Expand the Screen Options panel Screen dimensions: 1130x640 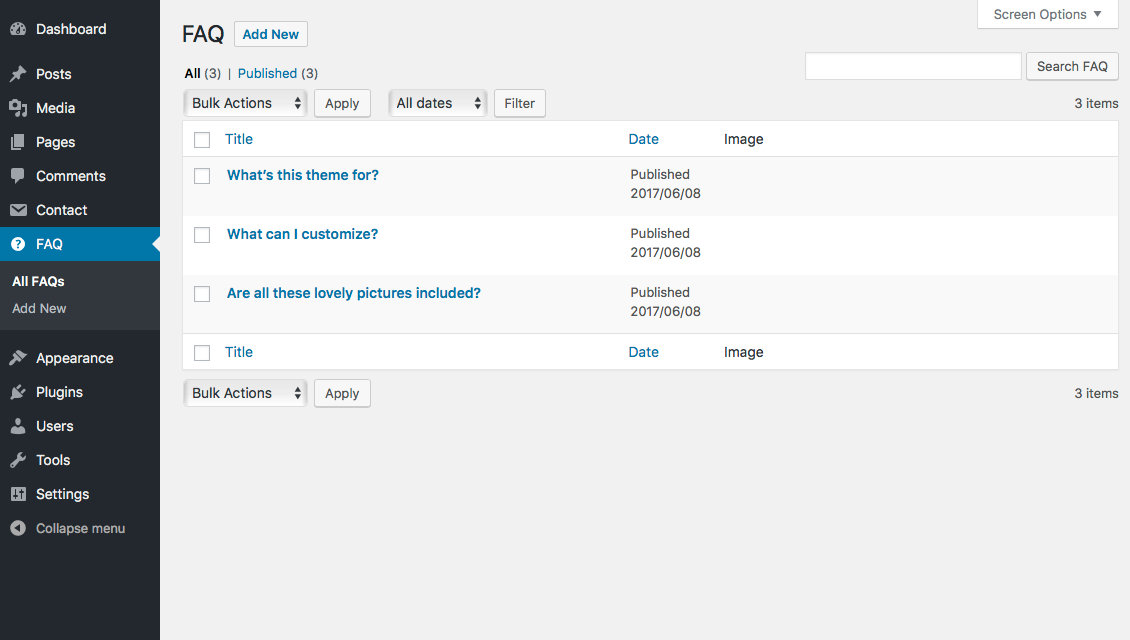pyautogui.click(x=1047, y=14)
